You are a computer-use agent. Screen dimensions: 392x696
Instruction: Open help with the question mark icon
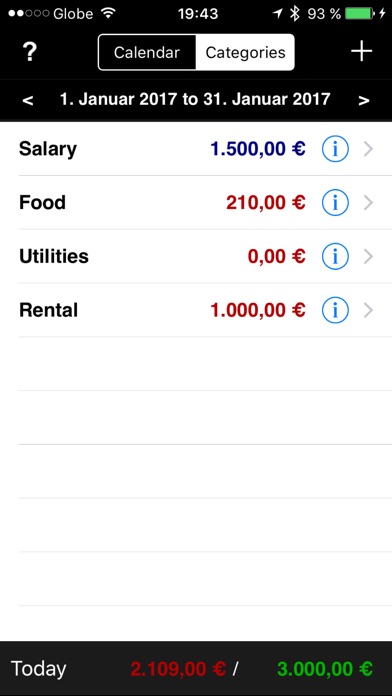30,52
